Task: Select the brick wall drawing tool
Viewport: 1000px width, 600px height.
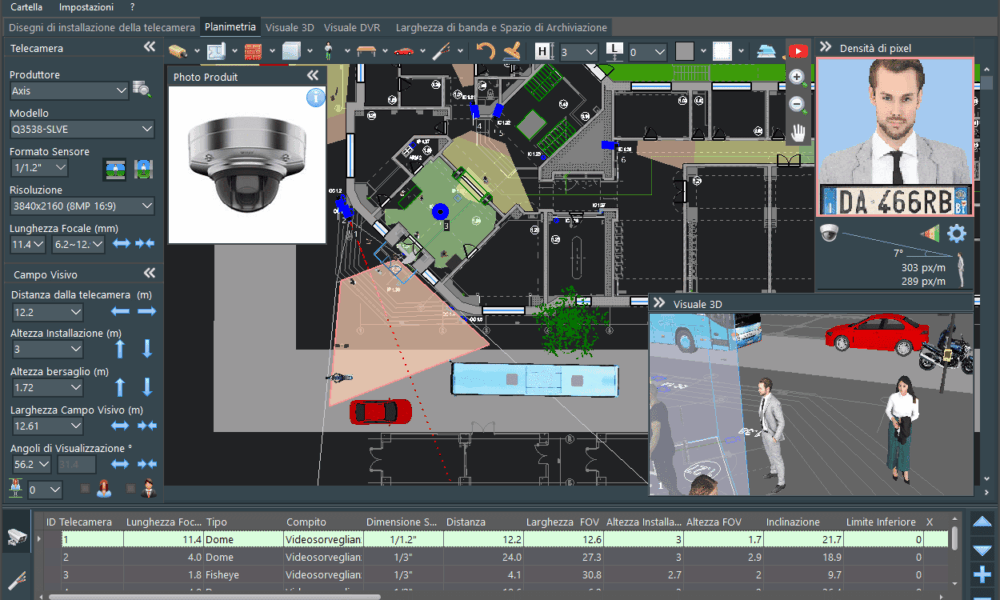Action: click(253, 51)
